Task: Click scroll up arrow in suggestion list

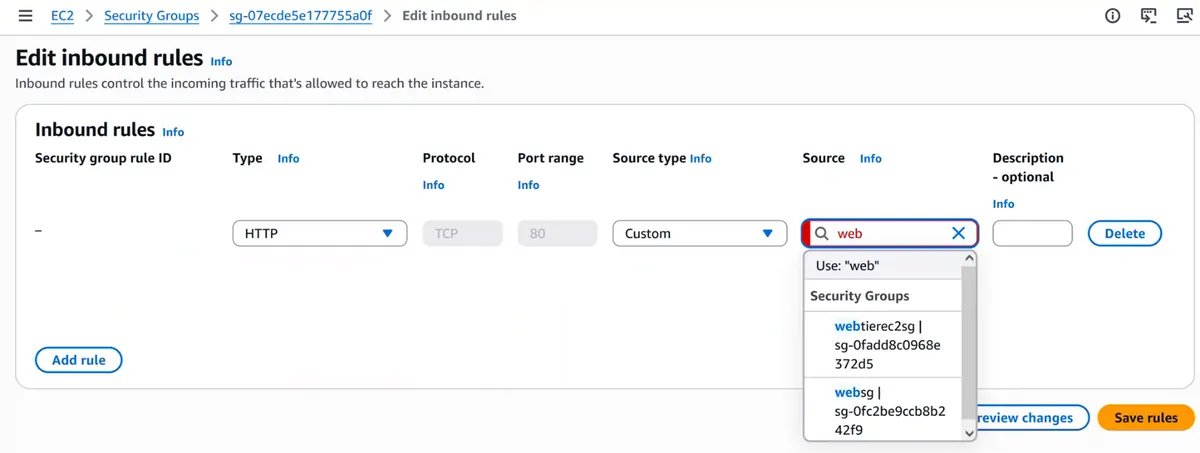Action: (968, 258)
